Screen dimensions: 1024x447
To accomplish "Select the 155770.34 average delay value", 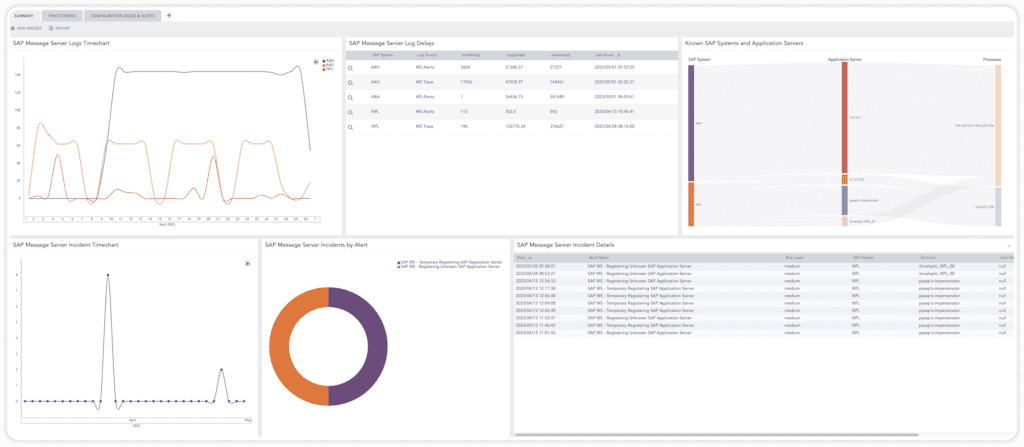I will pyautogui.click(x=516, y=126).
